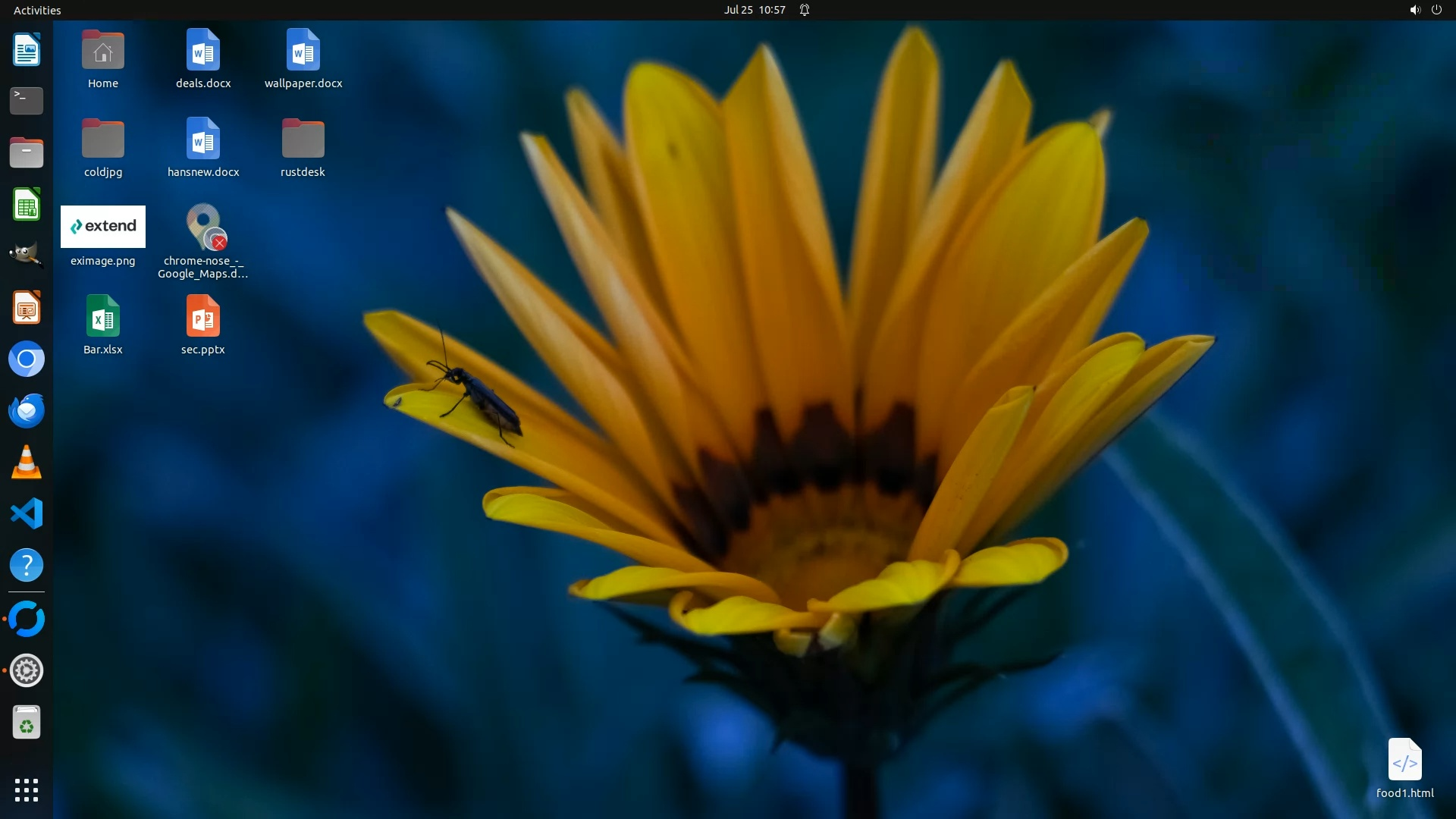The width and height of the screenshot is (1456, 819).
Task: Launch the Terminal from the dock
Action: [27, 101]
